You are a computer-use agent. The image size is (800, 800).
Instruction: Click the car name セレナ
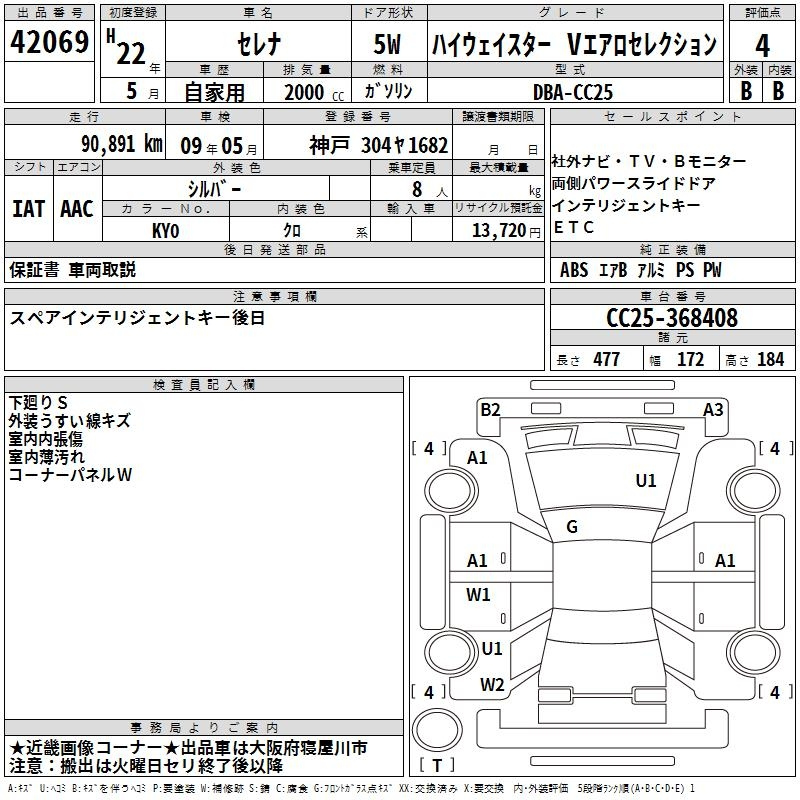[257, 45]
